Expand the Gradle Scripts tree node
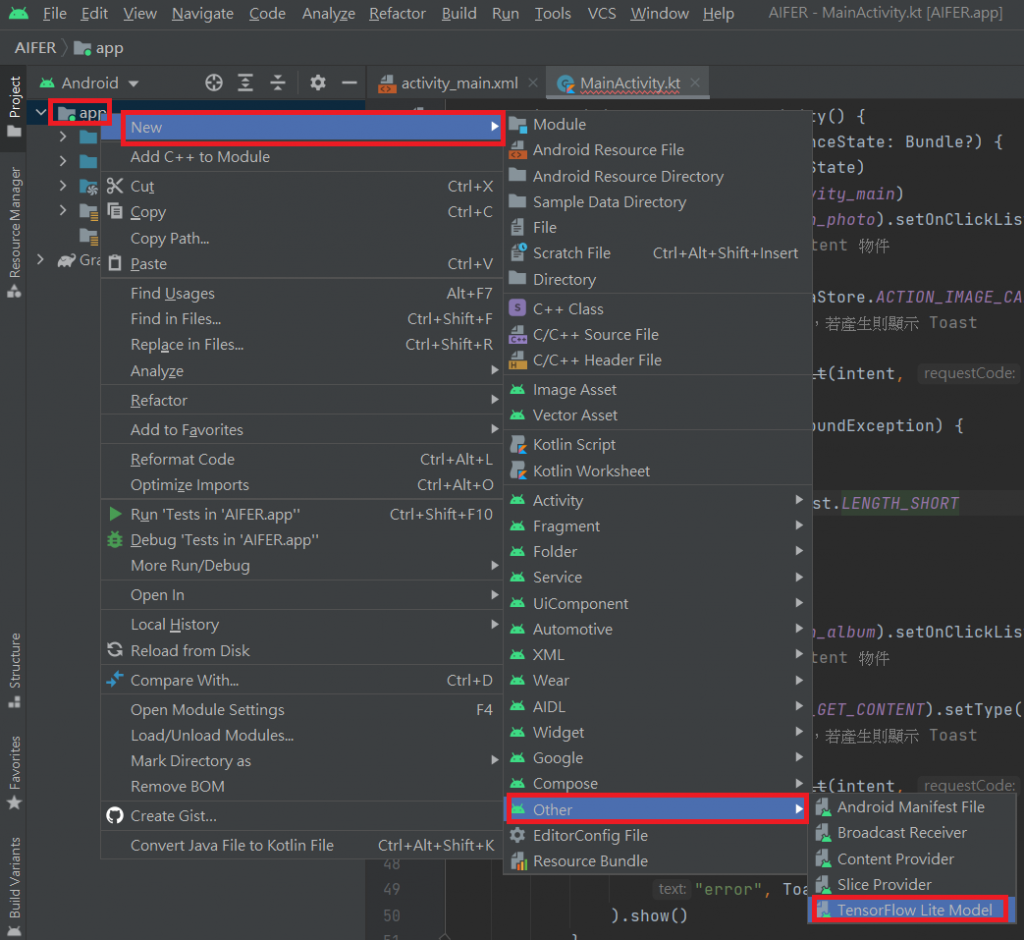 tap(41, 260)
